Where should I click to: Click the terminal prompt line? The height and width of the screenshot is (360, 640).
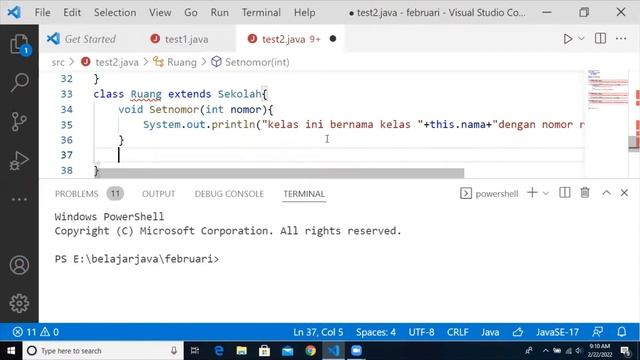point(137,259)
